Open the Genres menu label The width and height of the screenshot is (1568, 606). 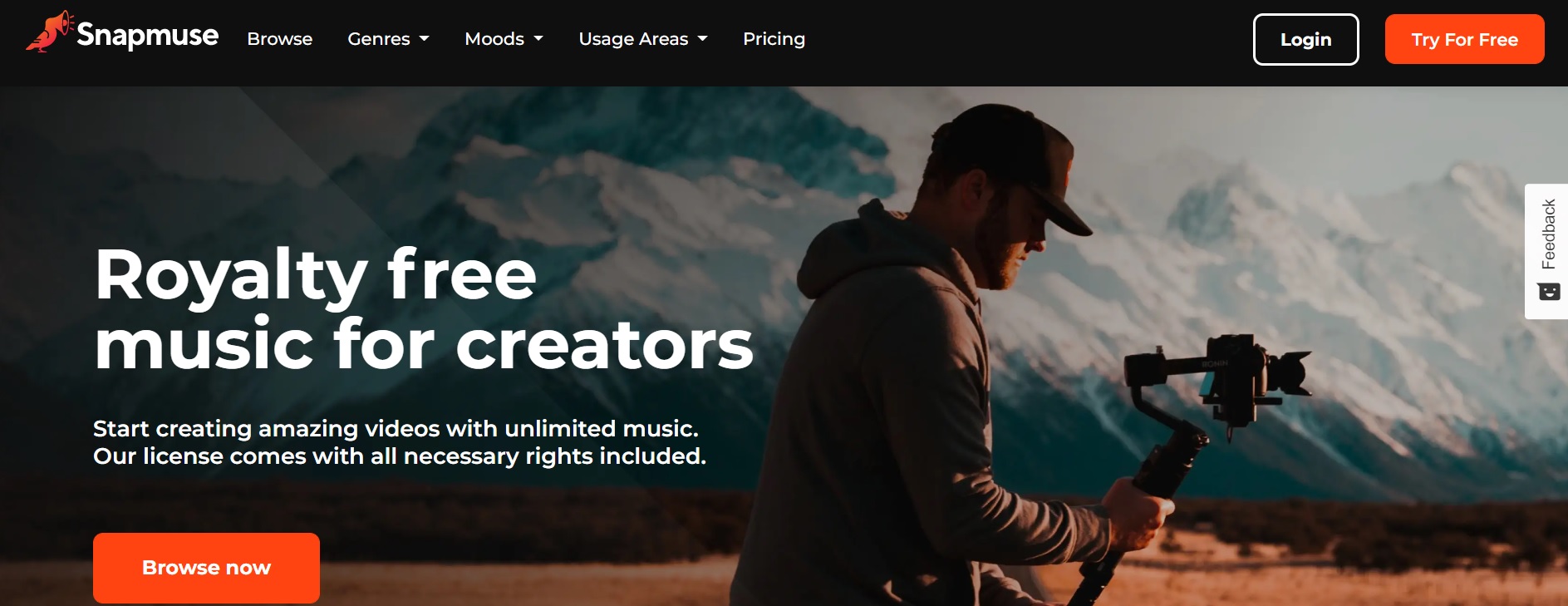(379, 39)
